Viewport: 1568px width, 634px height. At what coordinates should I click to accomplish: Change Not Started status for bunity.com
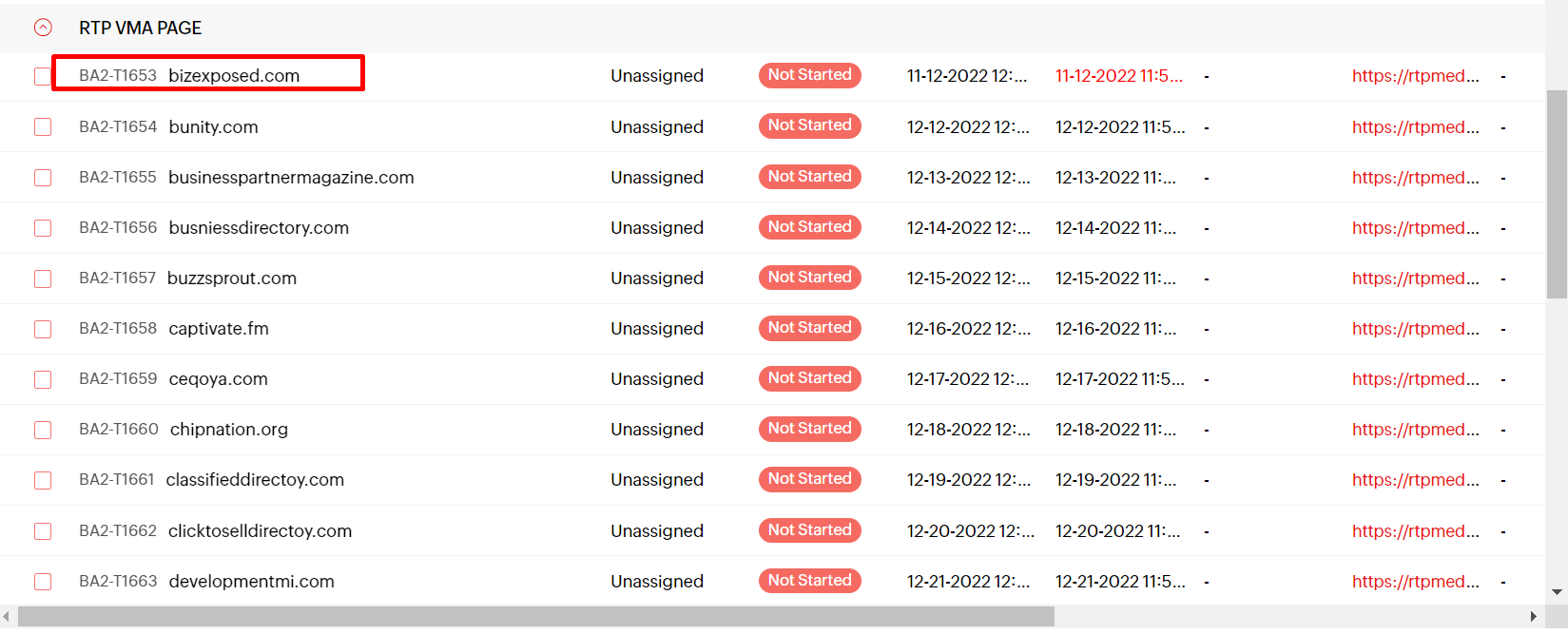tap(810, 125)
